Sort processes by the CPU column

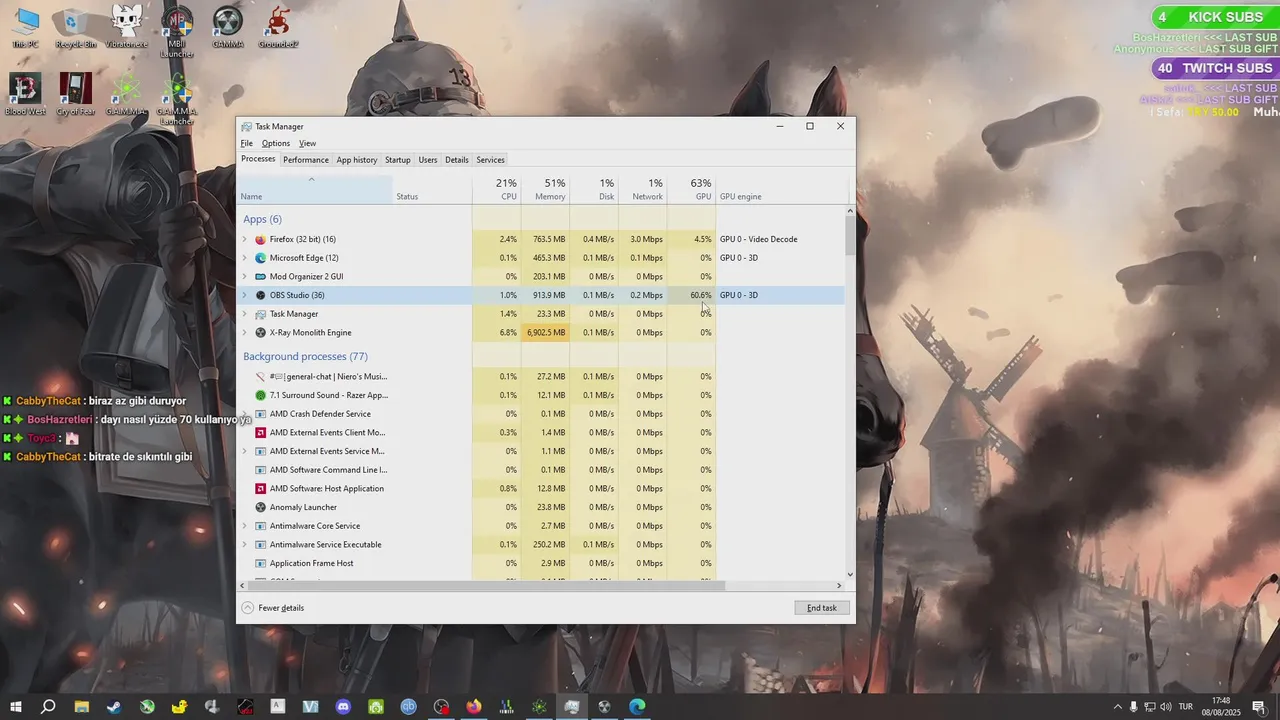[x=497, y=189]
